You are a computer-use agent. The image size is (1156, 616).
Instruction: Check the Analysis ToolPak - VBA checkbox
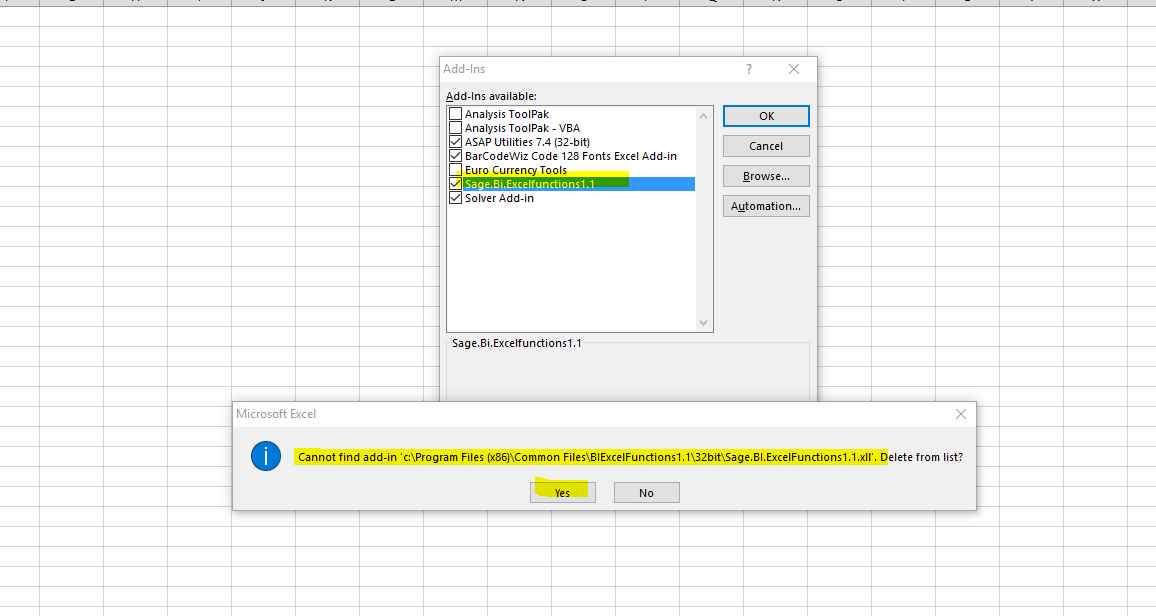456,128
